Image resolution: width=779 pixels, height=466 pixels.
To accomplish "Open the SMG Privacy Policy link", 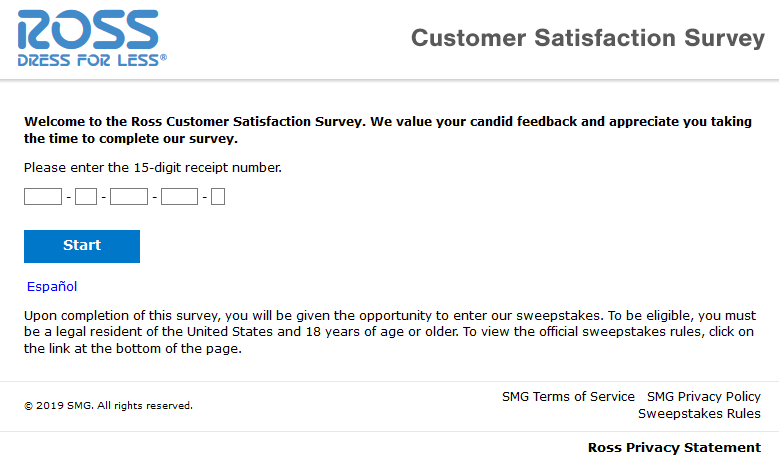I will point(703,396).
